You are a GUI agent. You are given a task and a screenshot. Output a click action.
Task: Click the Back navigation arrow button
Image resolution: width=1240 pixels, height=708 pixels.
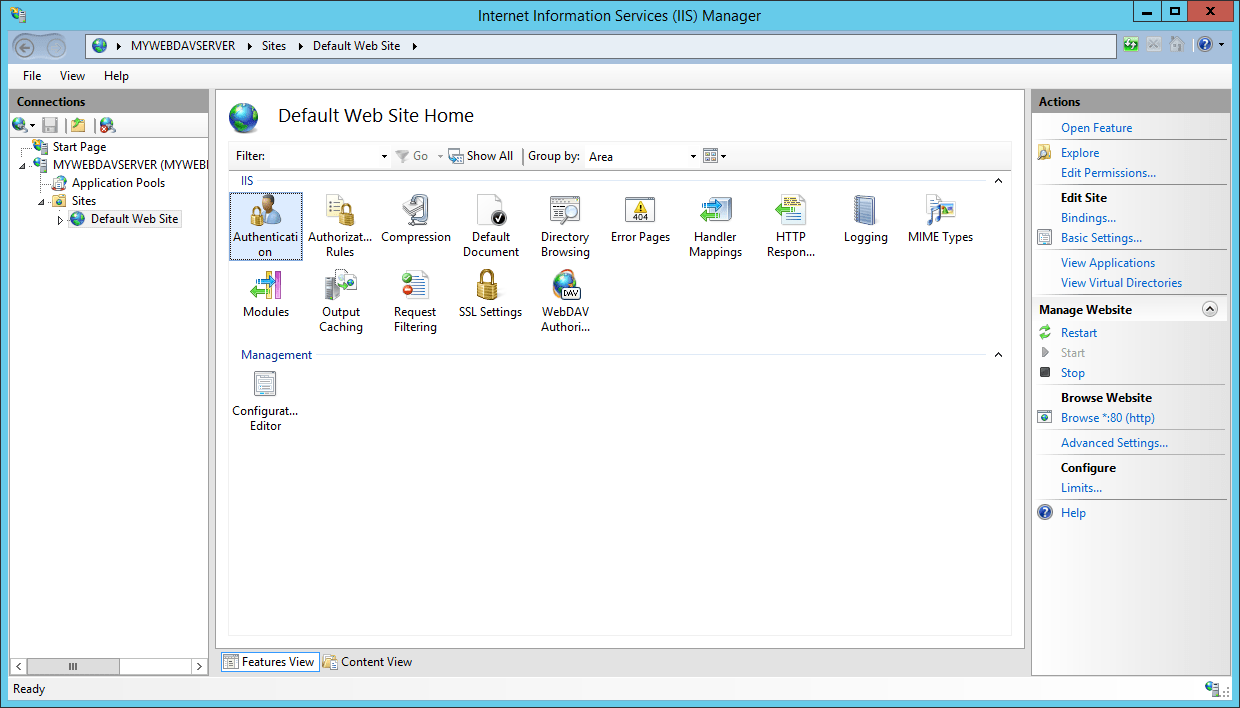(25, 46)
